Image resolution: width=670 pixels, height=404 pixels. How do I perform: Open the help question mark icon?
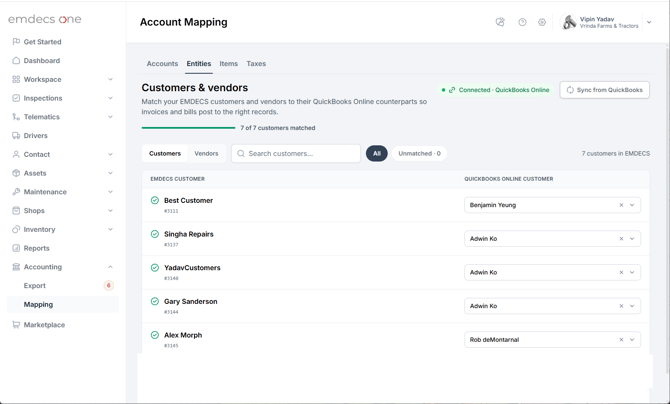(x=522, y=22)
